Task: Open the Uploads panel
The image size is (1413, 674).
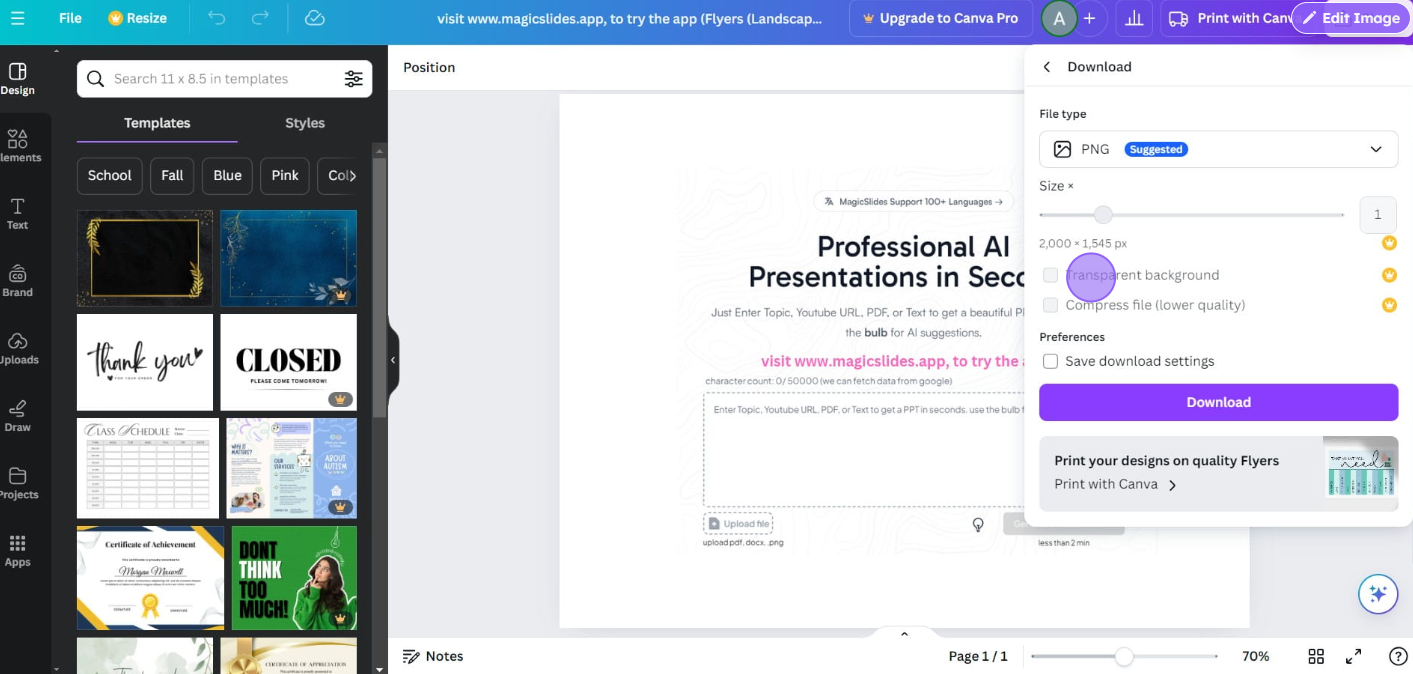Action: 18,348
